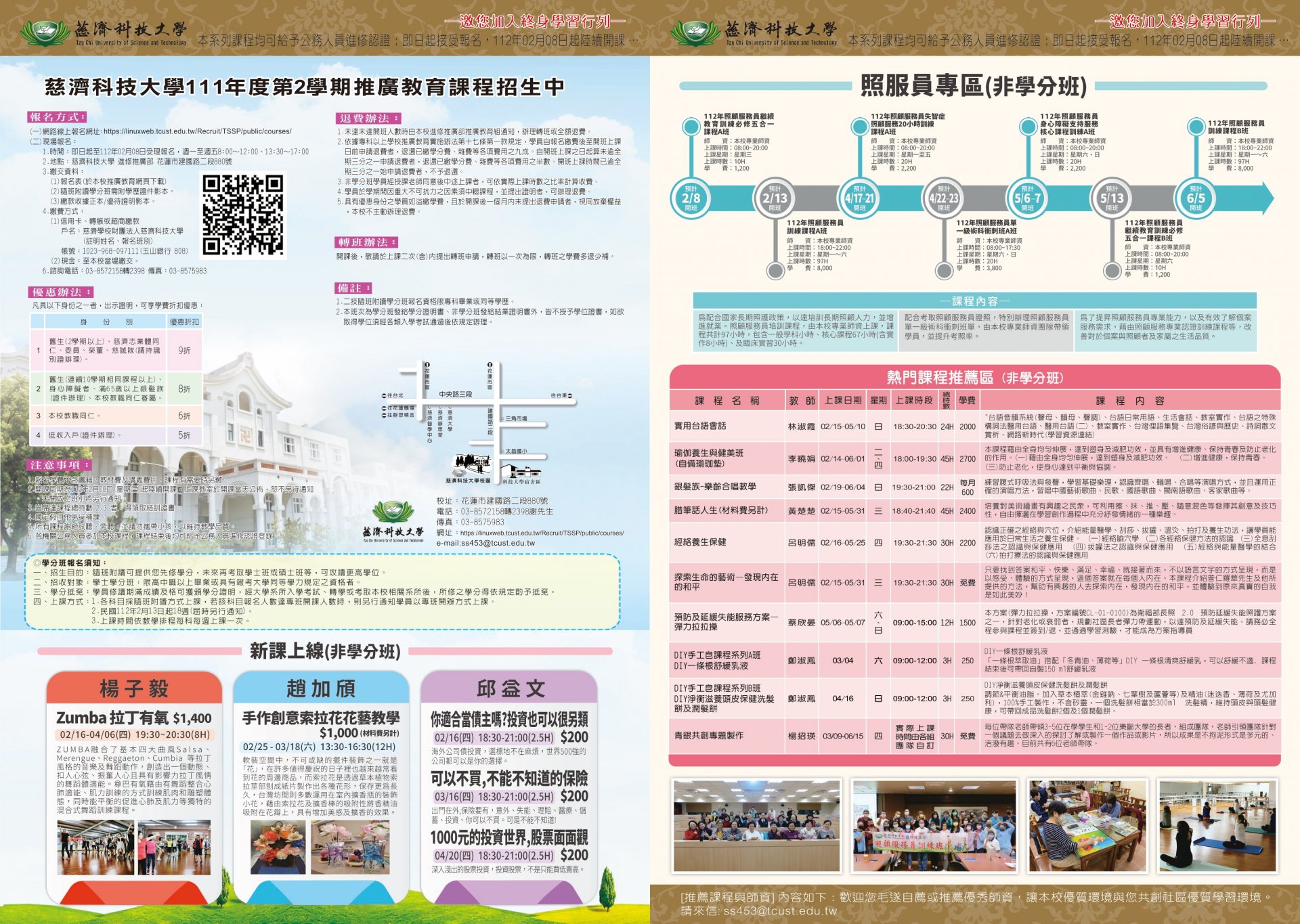Open the online registration URL under 報名方式
The image size is (1300, 924).
(x=197, y=131)
